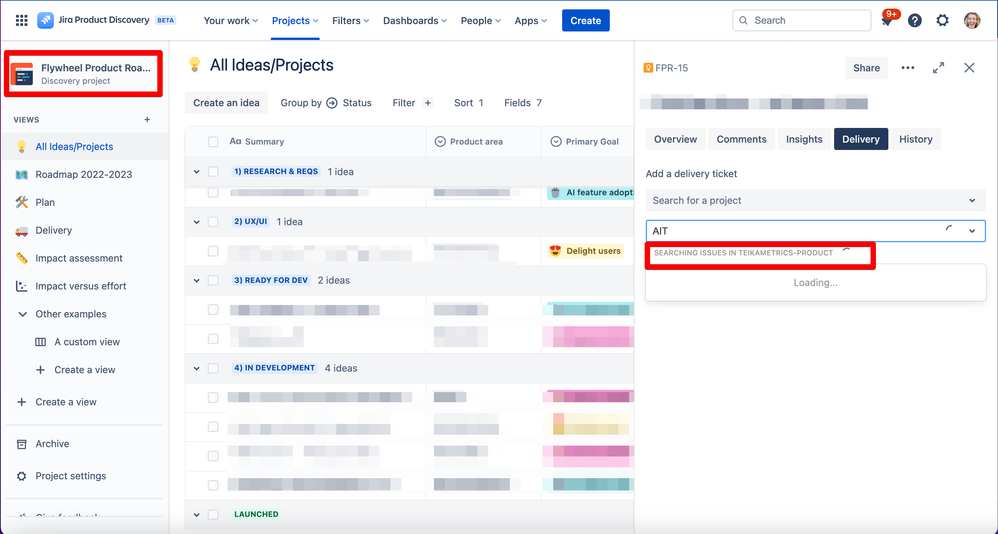Click the blue Create button
998x534 pixels.
point(586,20)
